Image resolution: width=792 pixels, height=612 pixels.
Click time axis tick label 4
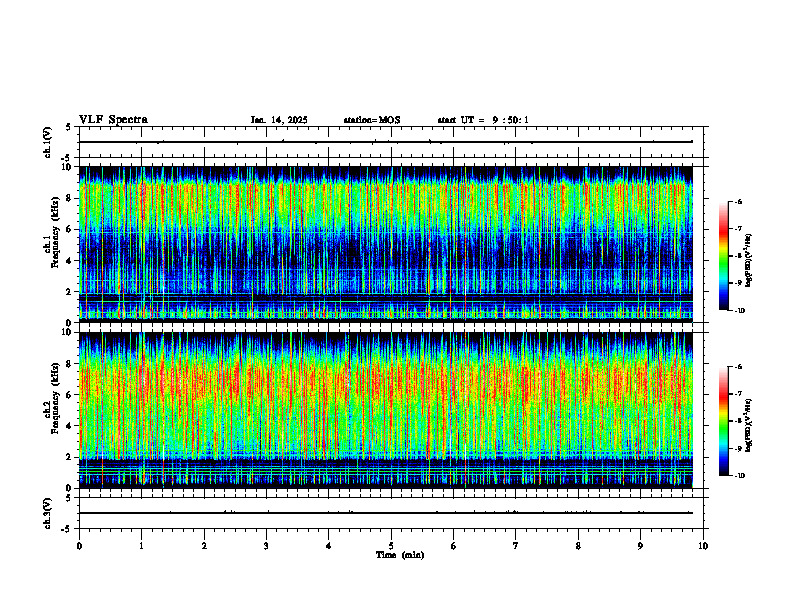click(329, 546)
